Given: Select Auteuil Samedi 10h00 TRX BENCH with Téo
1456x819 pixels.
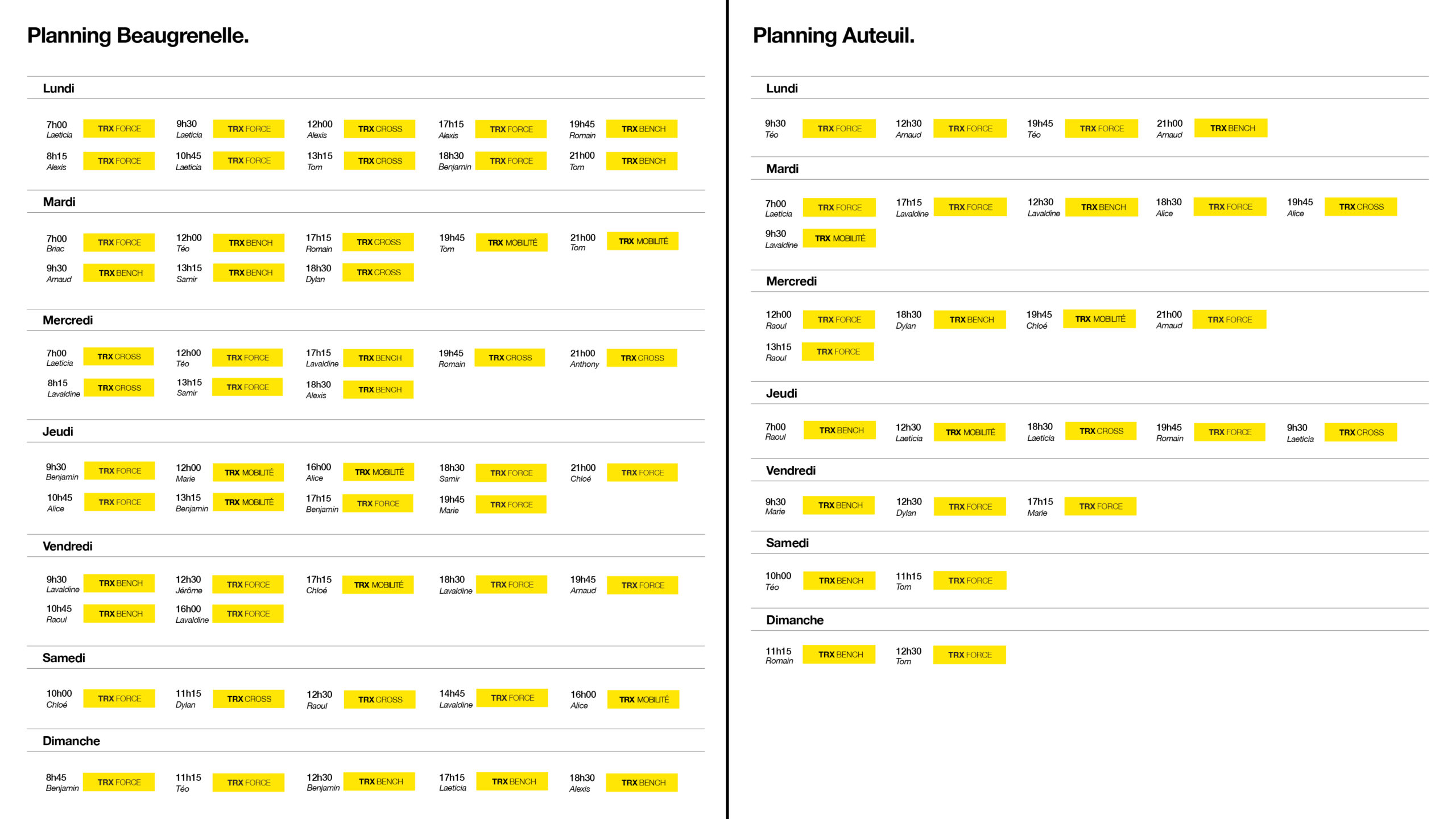Looking at the screenshot, I should point(840,581).
